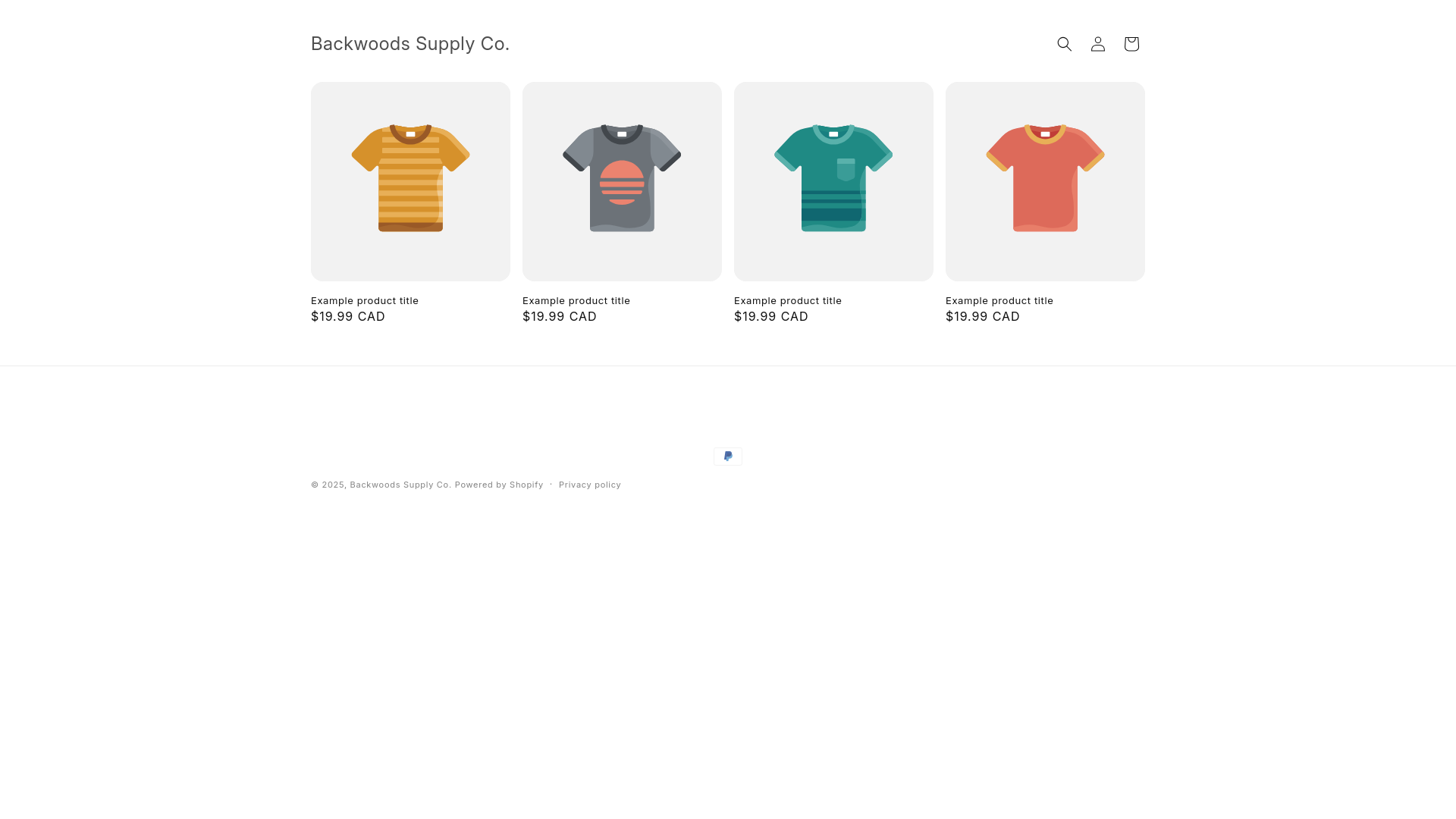Click $19.99 CAD price under red shirt

point(983,316)
